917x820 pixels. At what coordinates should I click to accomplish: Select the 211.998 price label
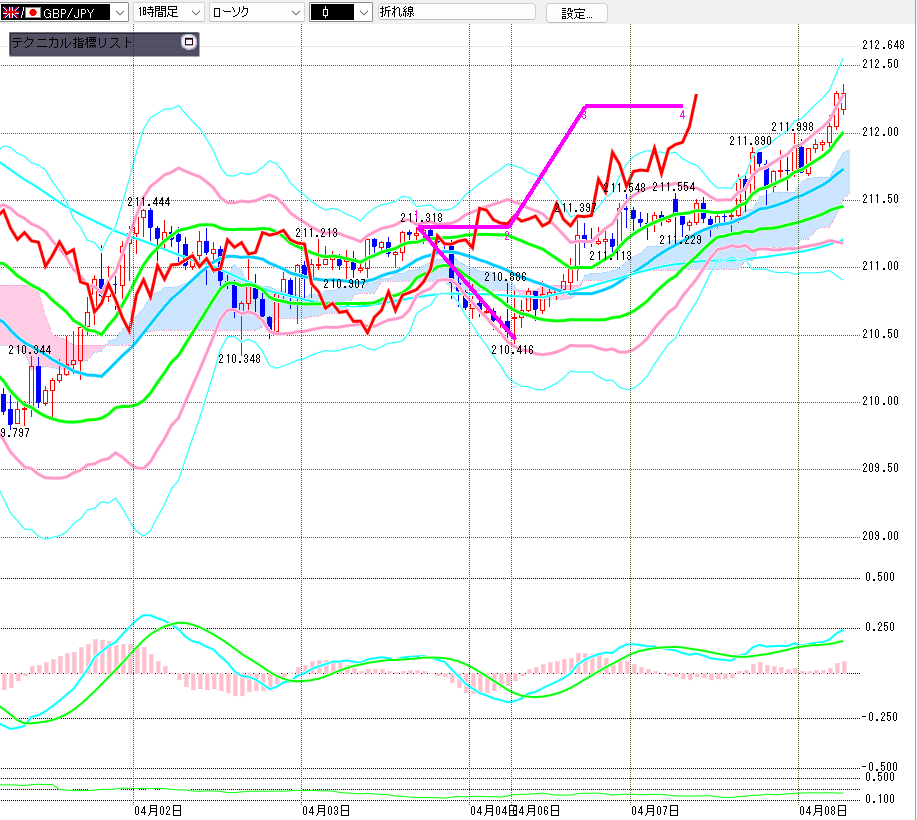pyautogui.click(x=792, y=127)
